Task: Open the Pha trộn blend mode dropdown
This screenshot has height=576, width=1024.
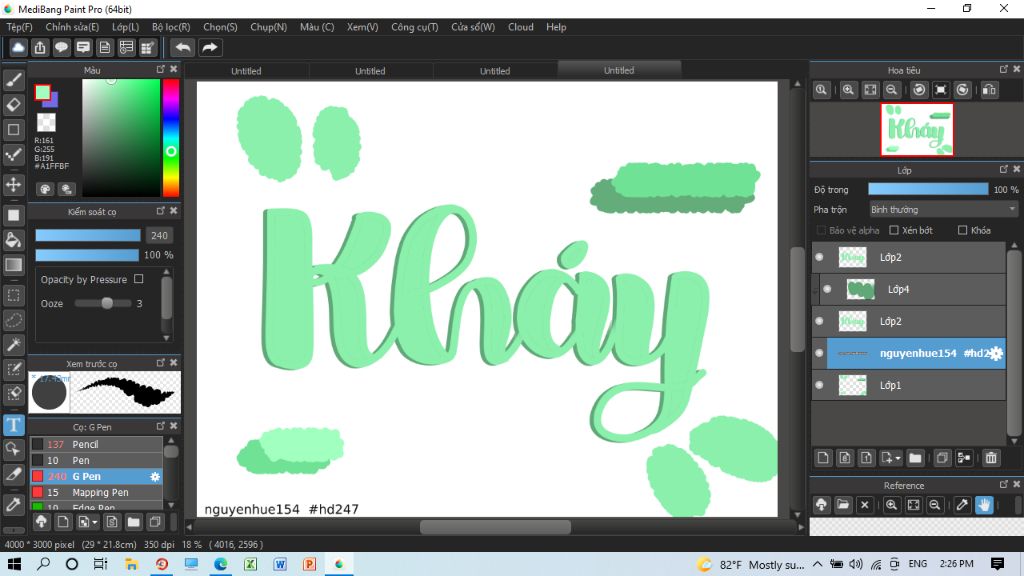Action: [x=943, y=210]
